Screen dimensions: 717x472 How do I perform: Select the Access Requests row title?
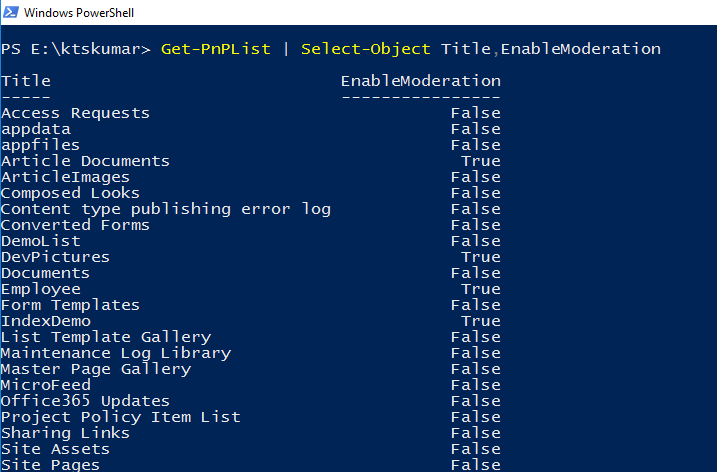click(x=75, y=113)
